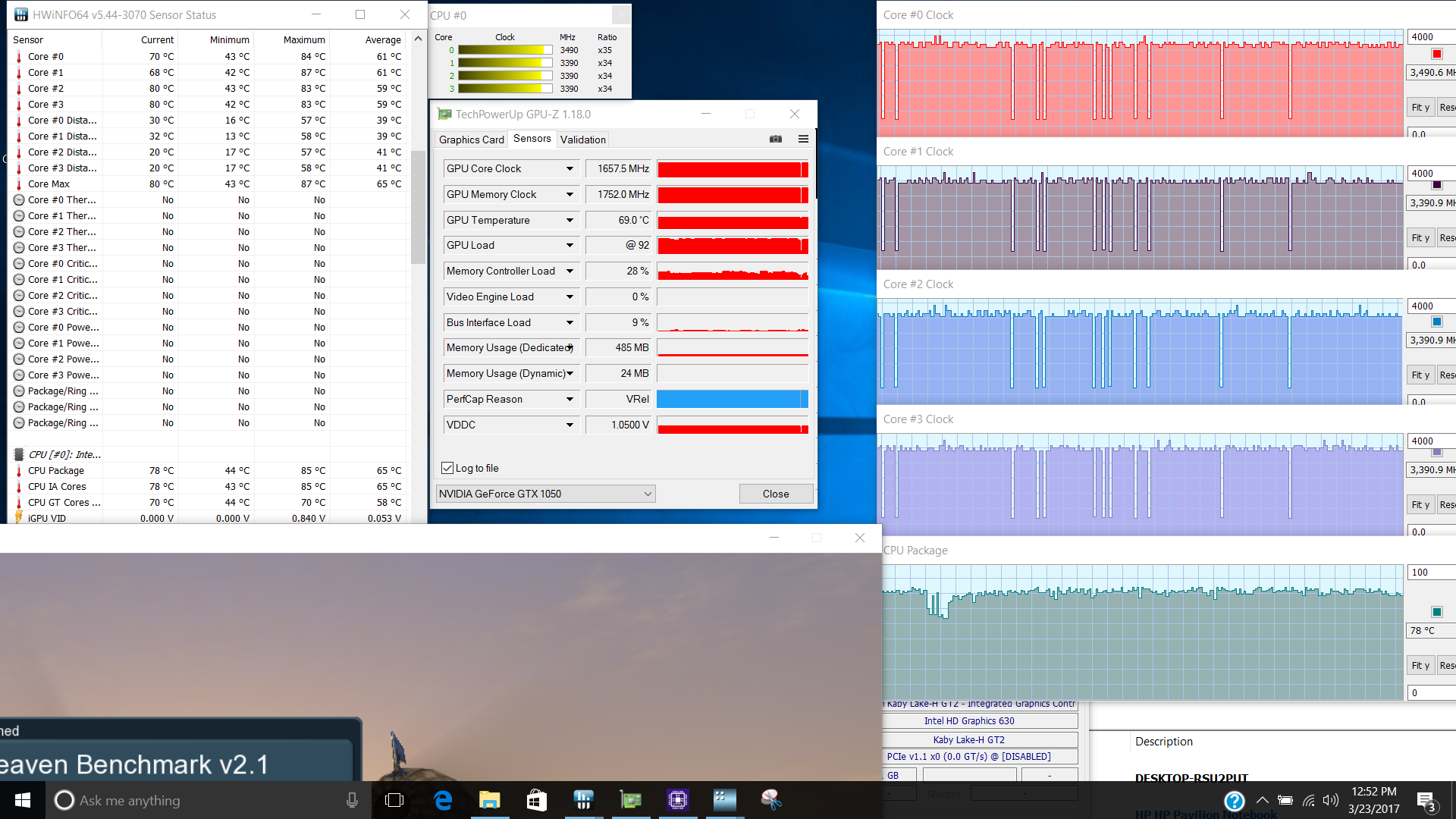Open File Explorer from the taskbar
This screenshot has height=819, width=1456.
(490, 800)
